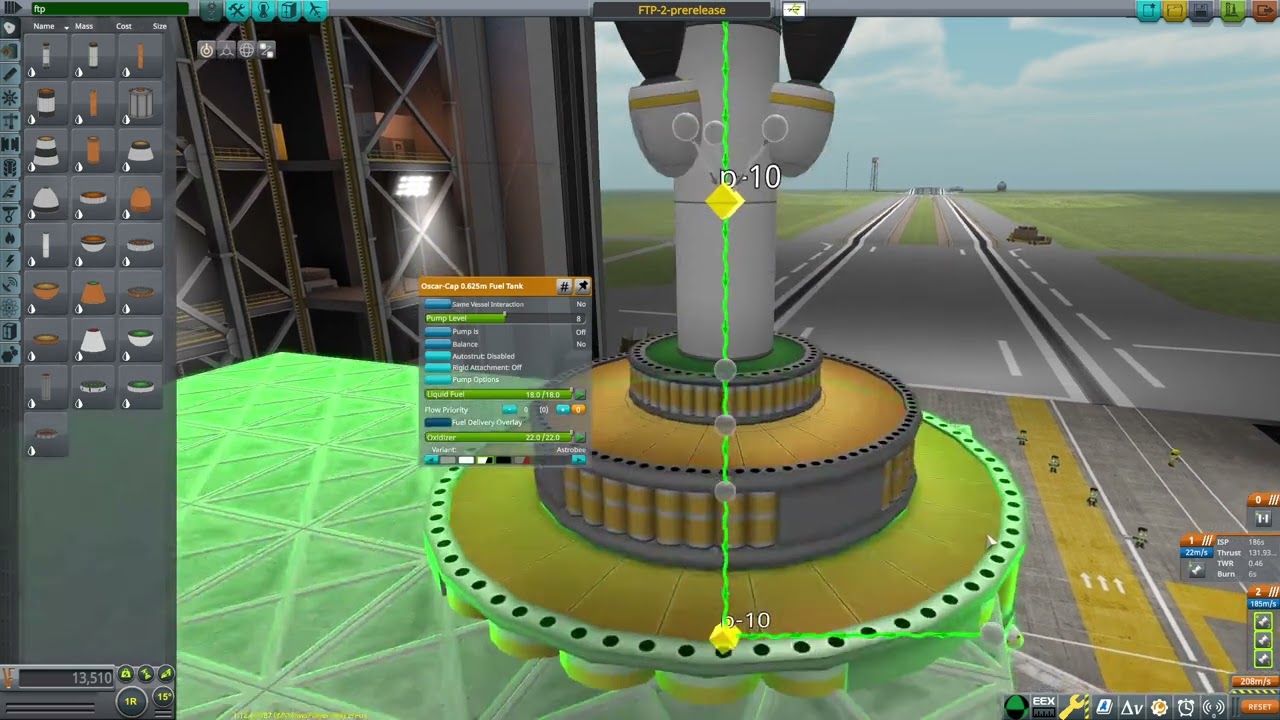Viewport: 1280px width, 720px height.
Task: Sort parts by Size
Action: (160, 27)
